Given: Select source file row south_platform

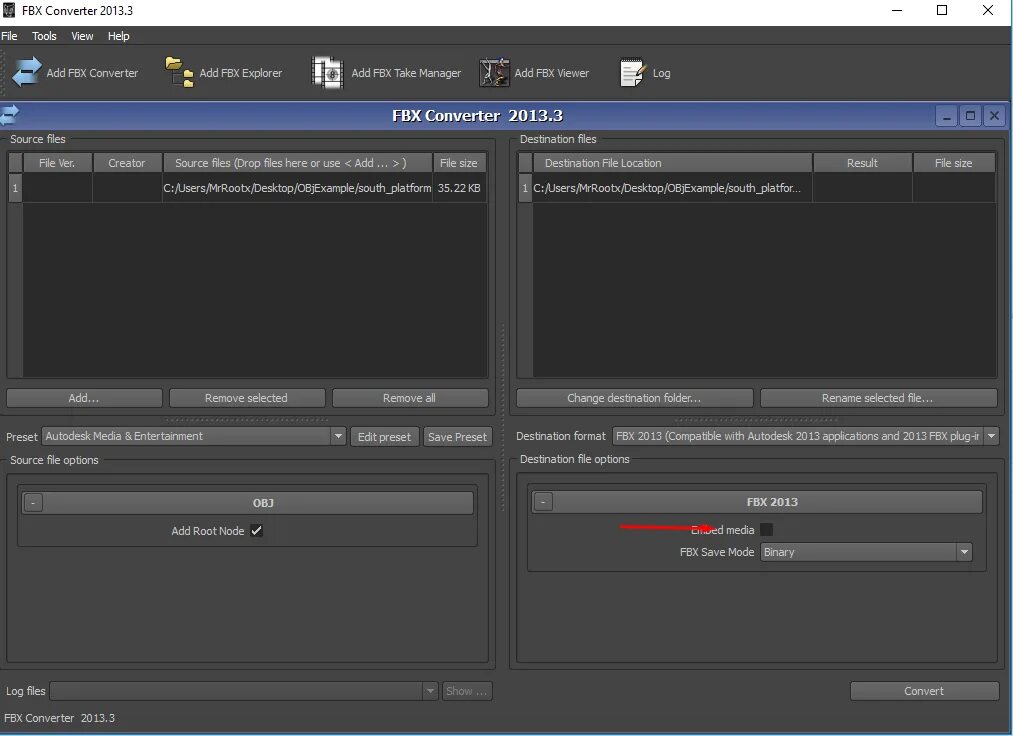Looking at the screenshot, I should click(297, 188).
